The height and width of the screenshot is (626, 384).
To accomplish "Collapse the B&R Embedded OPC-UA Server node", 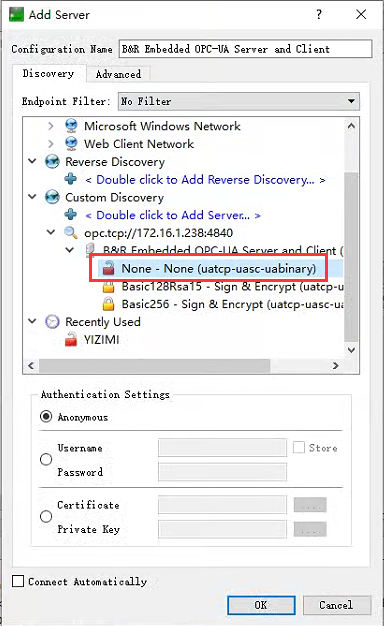I will pos(69,250).
